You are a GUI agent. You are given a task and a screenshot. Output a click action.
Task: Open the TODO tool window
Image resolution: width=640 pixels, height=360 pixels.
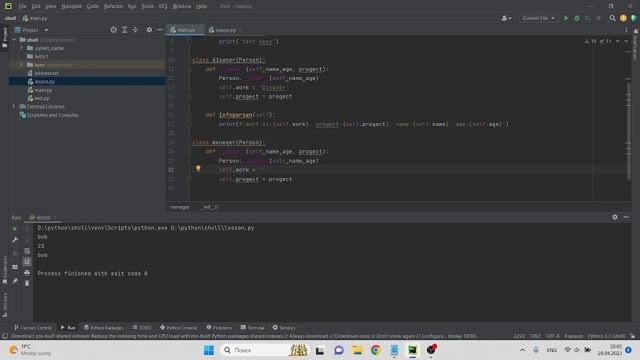(142, 327)
